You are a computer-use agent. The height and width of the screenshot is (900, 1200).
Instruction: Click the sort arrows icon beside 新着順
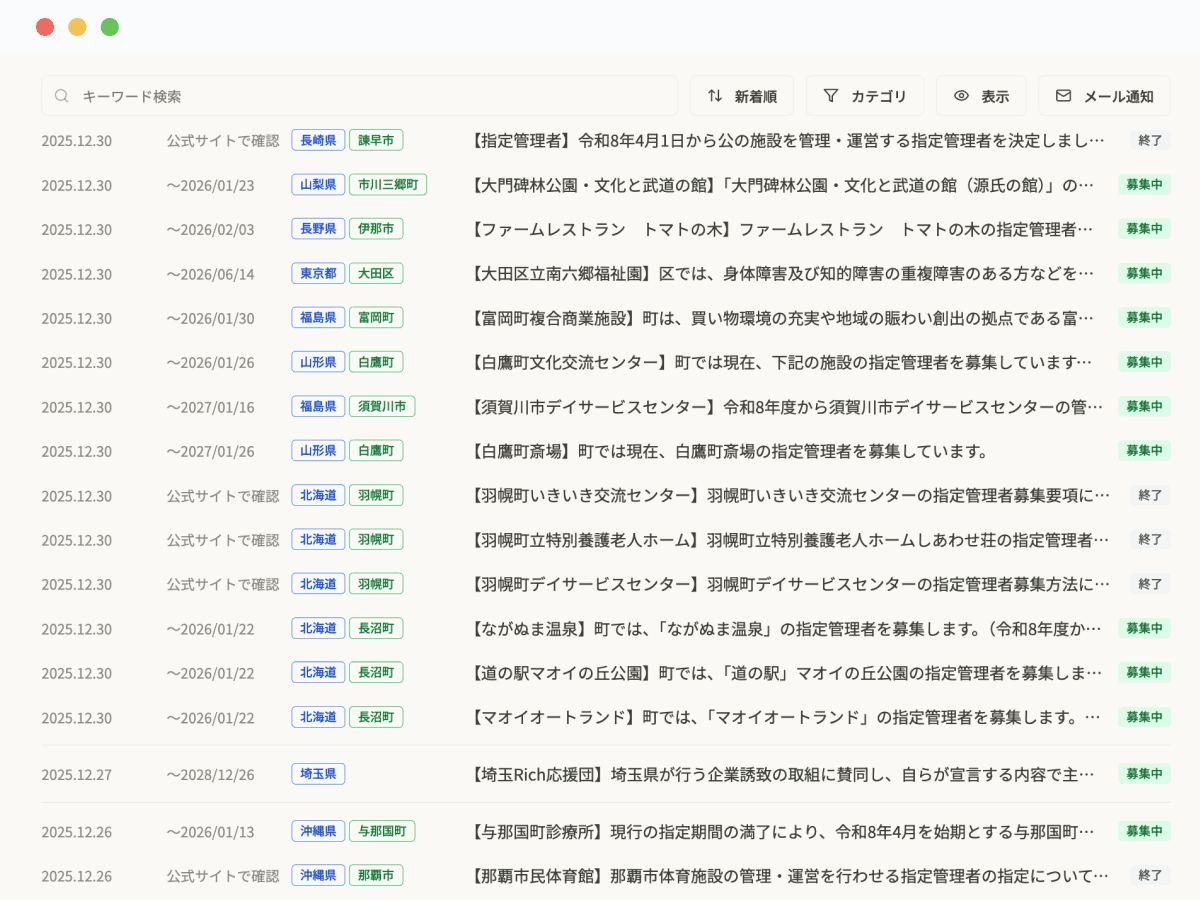[715, 95]
